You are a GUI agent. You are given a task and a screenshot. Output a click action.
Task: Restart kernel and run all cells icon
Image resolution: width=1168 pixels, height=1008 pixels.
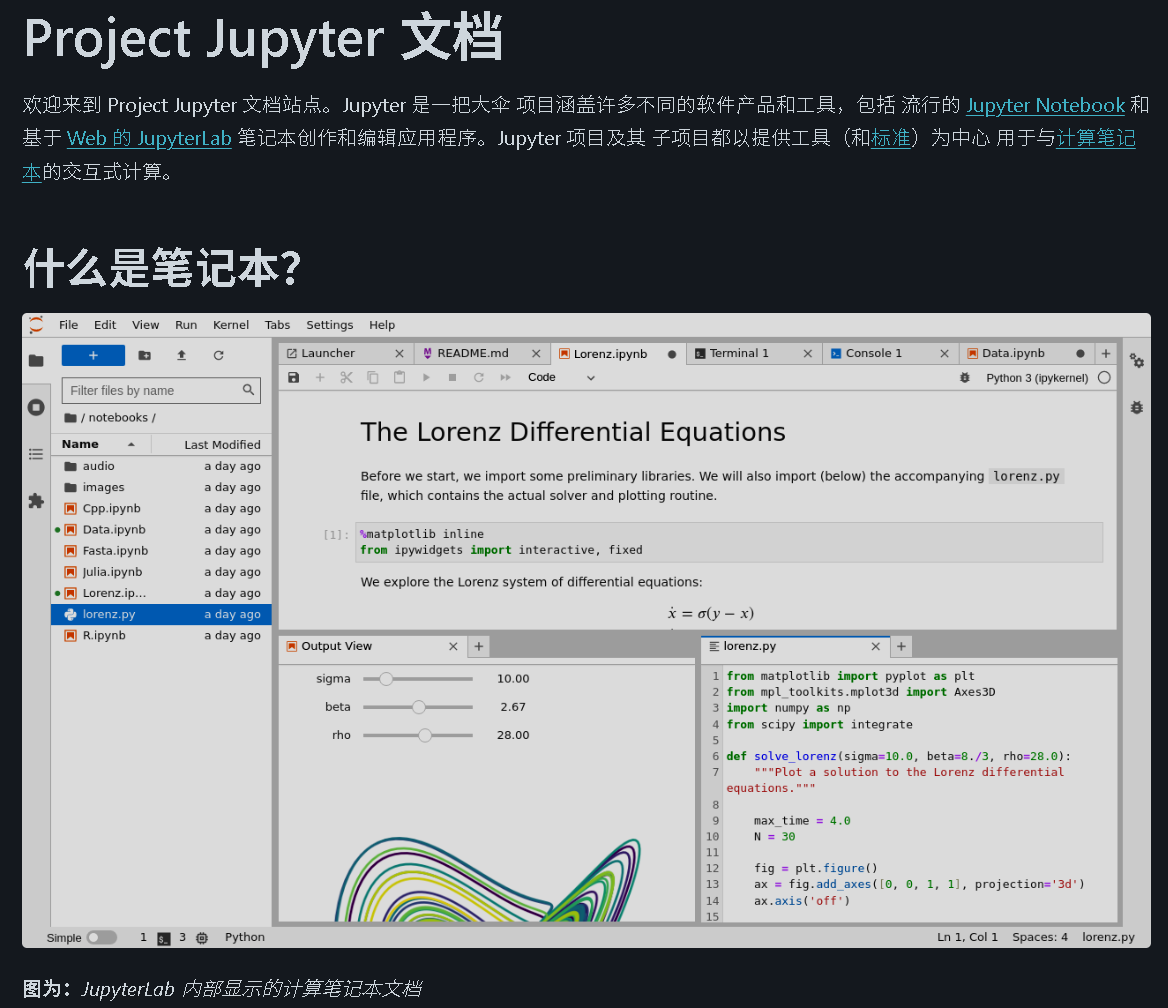pos(505,378)
